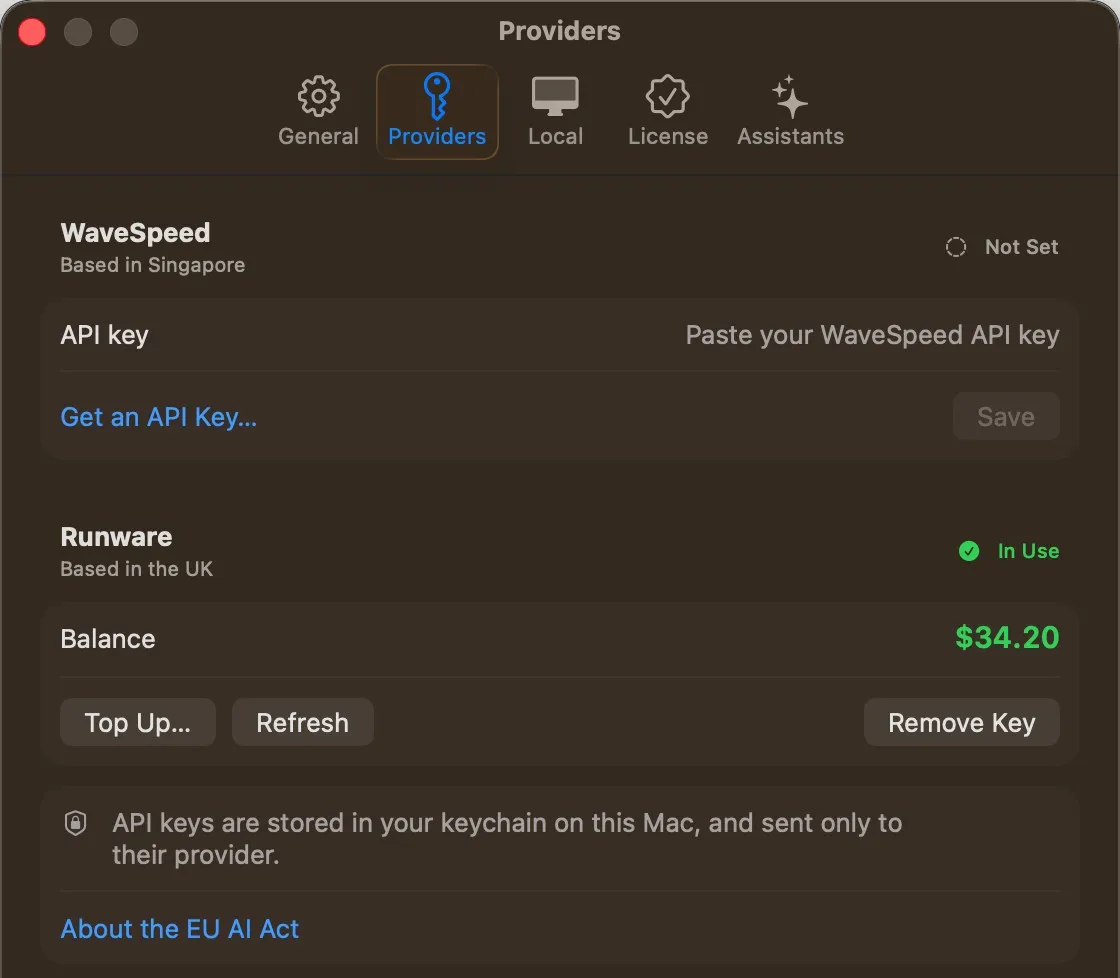Click the 'In Use' status label
This screenshot has height=978, width=1120.
click(1029, 551)
